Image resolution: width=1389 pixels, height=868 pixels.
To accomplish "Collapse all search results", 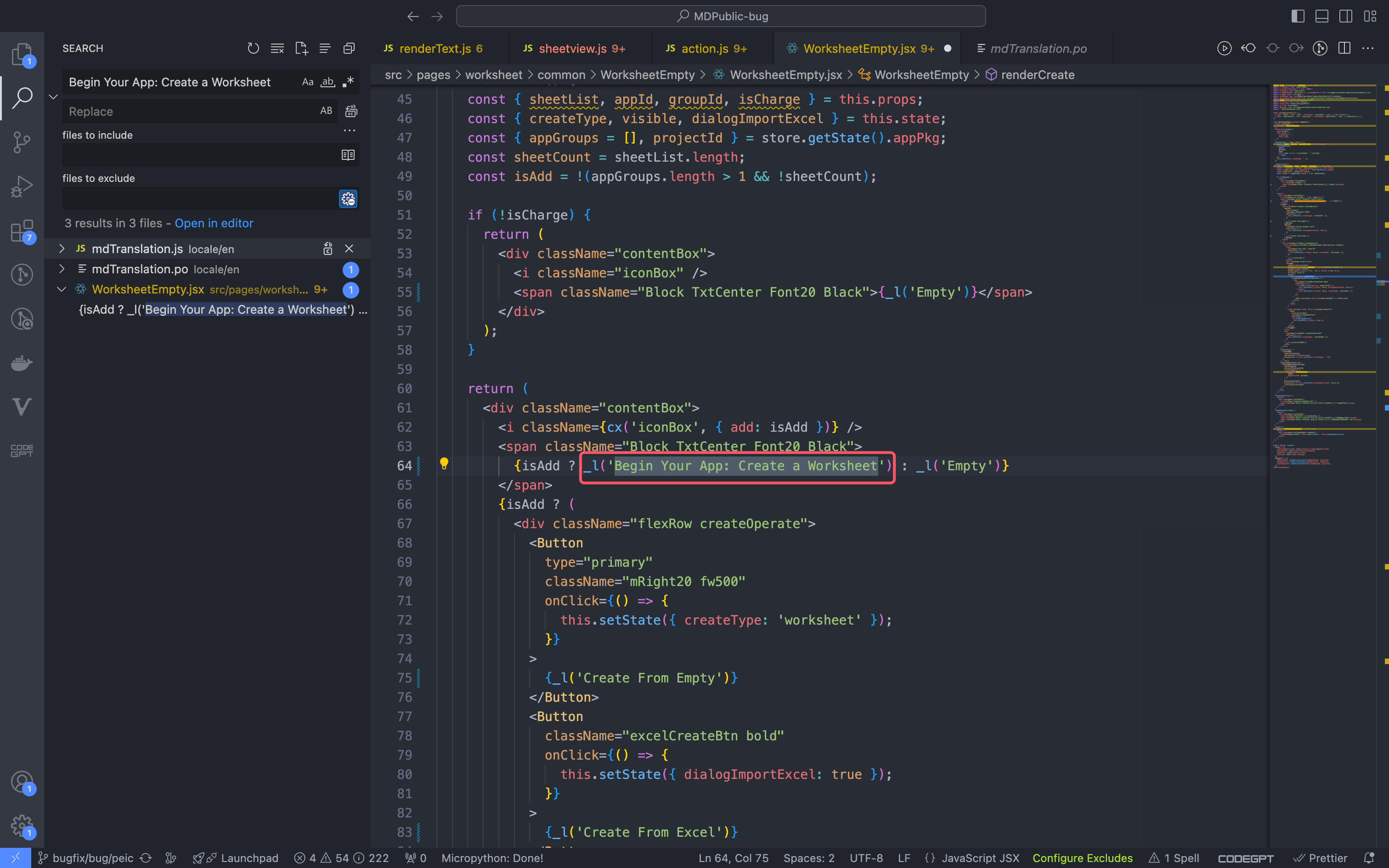I will coord(349,48).
